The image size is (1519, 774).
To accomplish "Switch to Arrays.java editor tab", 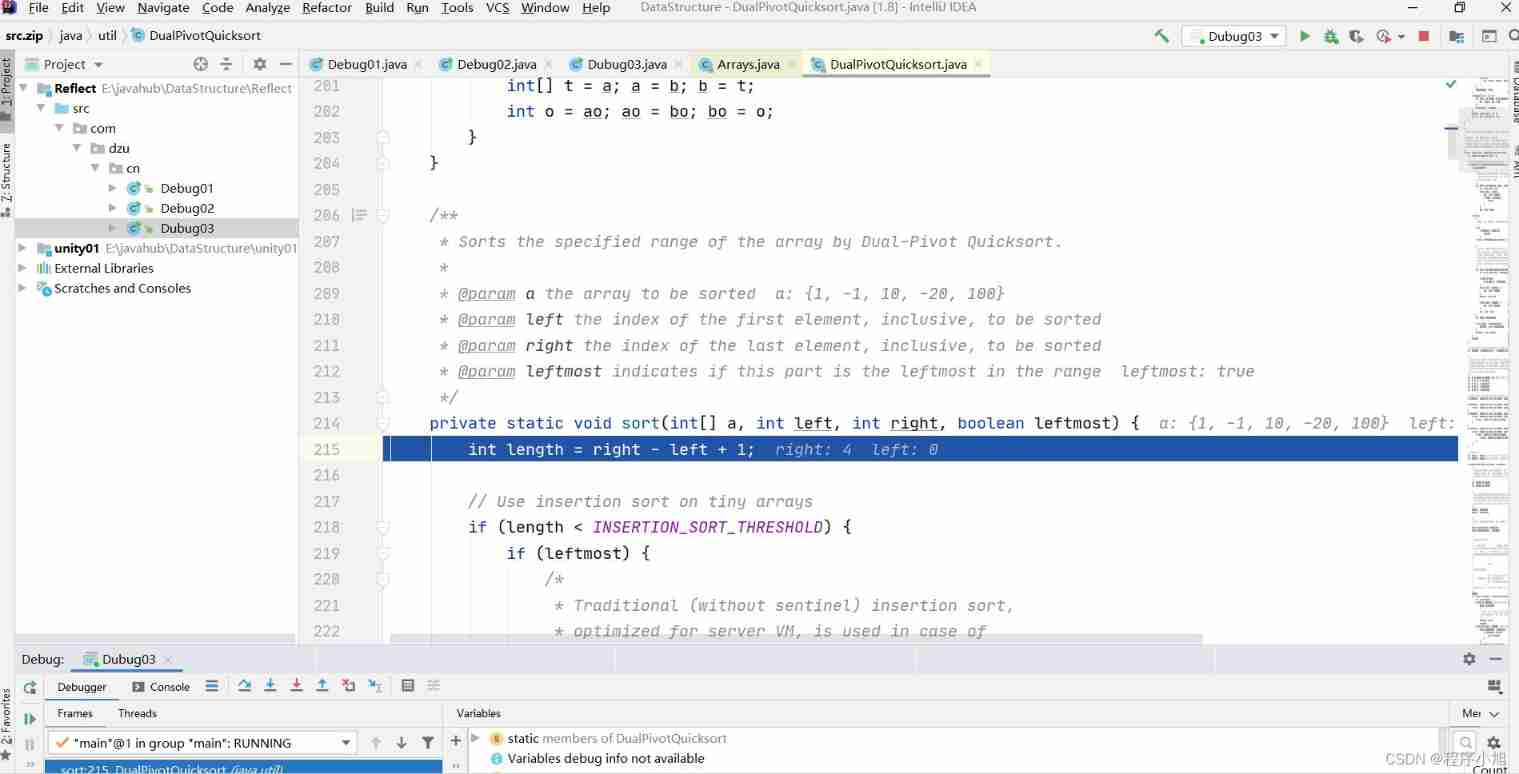I will click(x=748, y=64).
